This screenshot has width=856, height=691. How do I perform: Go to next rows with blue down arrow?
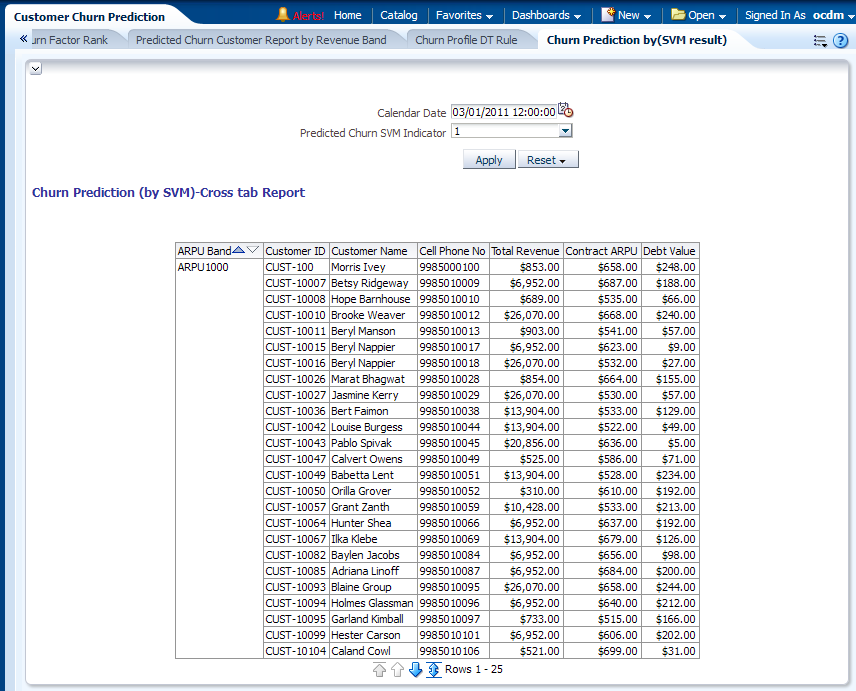click(415, 670)
